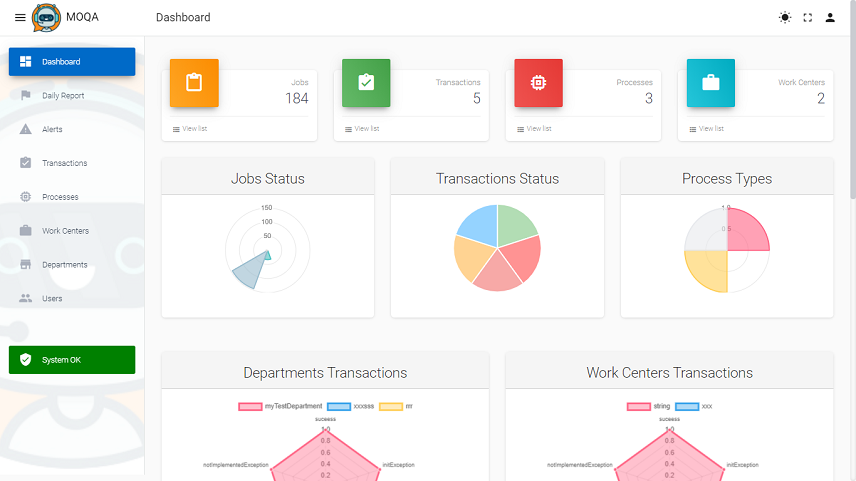
Task: Open Departments in sidebar
Action: (72, 265)
